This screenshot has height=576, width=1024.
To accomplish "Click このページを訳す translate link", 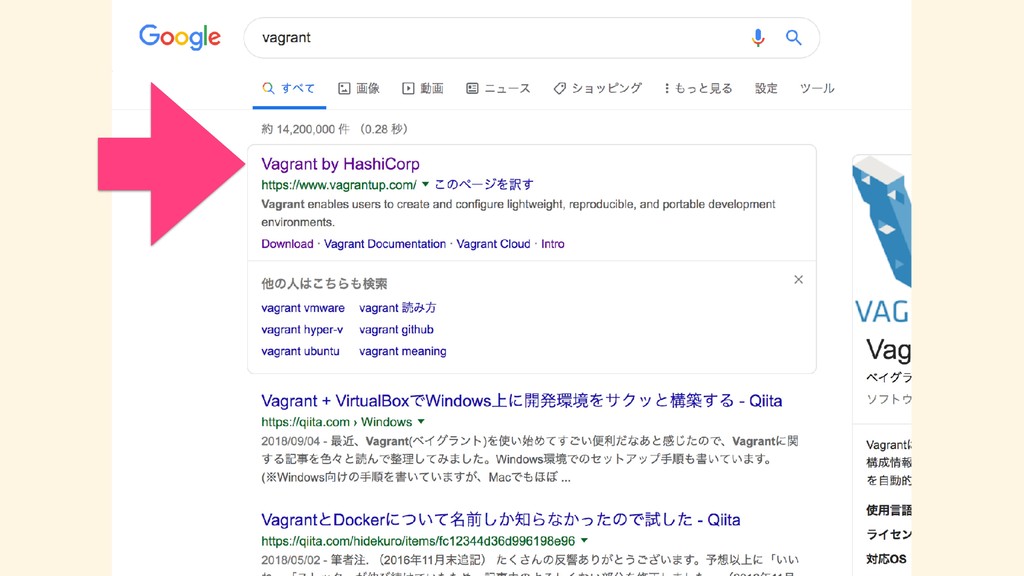I will pos(484,184).
